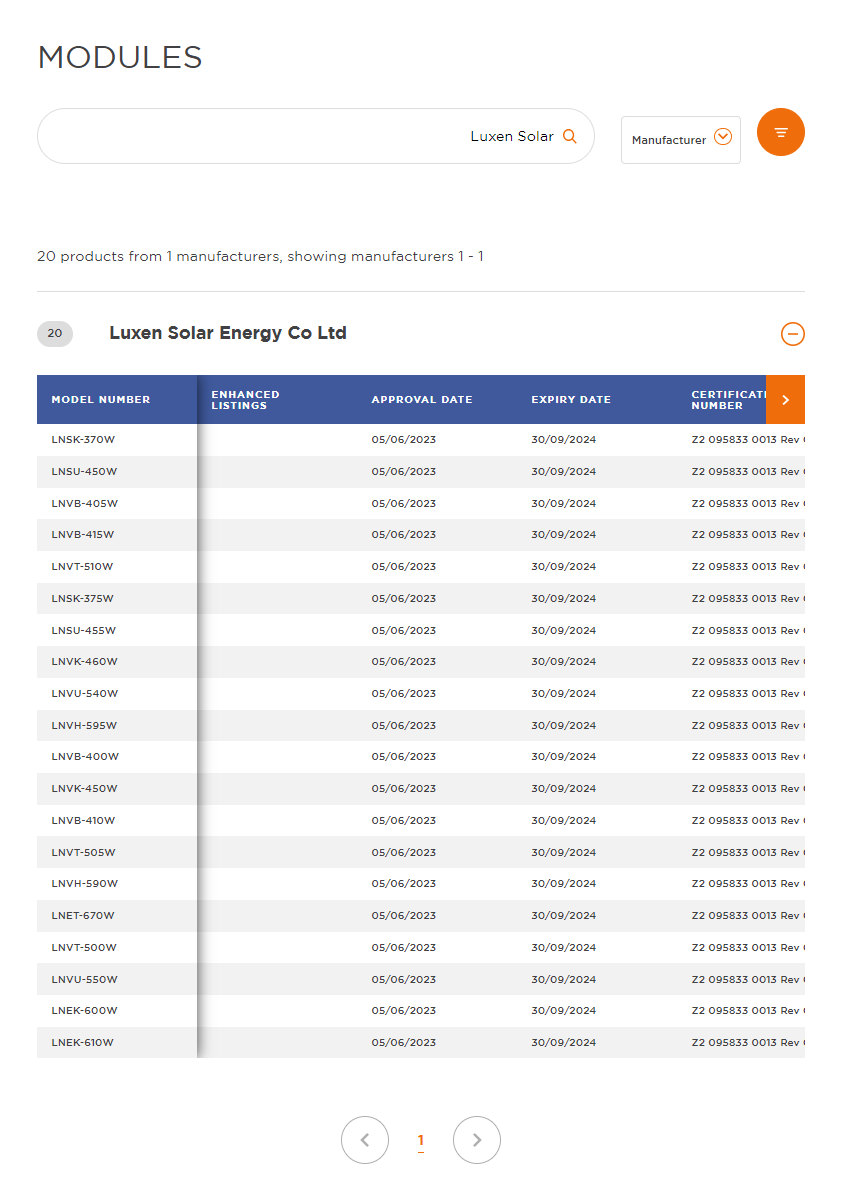Click expiry date in LNSK-370W row
The image size is (847, 1186).
point(563,439)
